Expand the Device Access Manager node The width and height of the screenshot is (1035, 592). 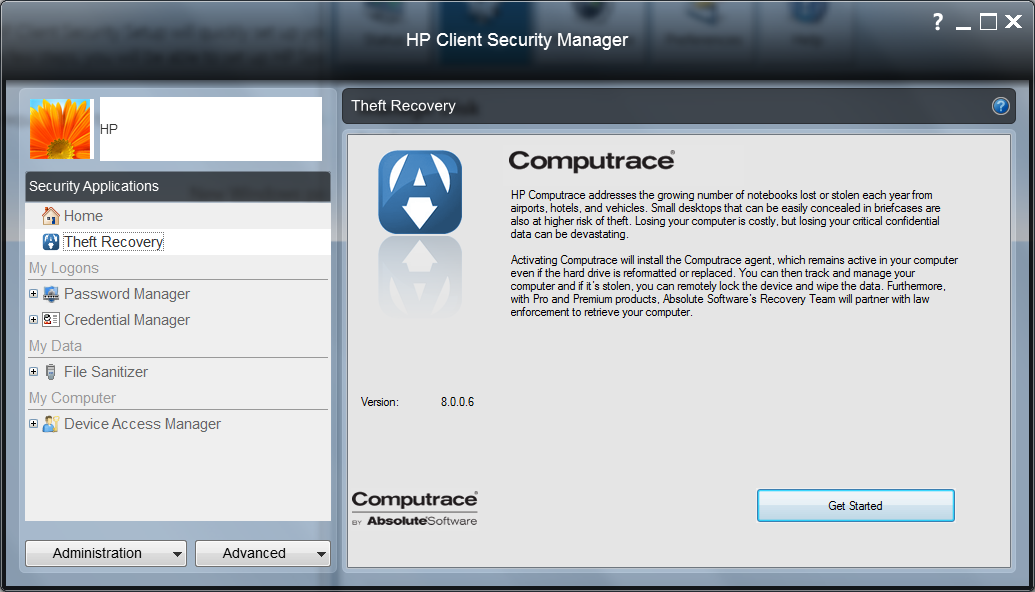[33, 424]
